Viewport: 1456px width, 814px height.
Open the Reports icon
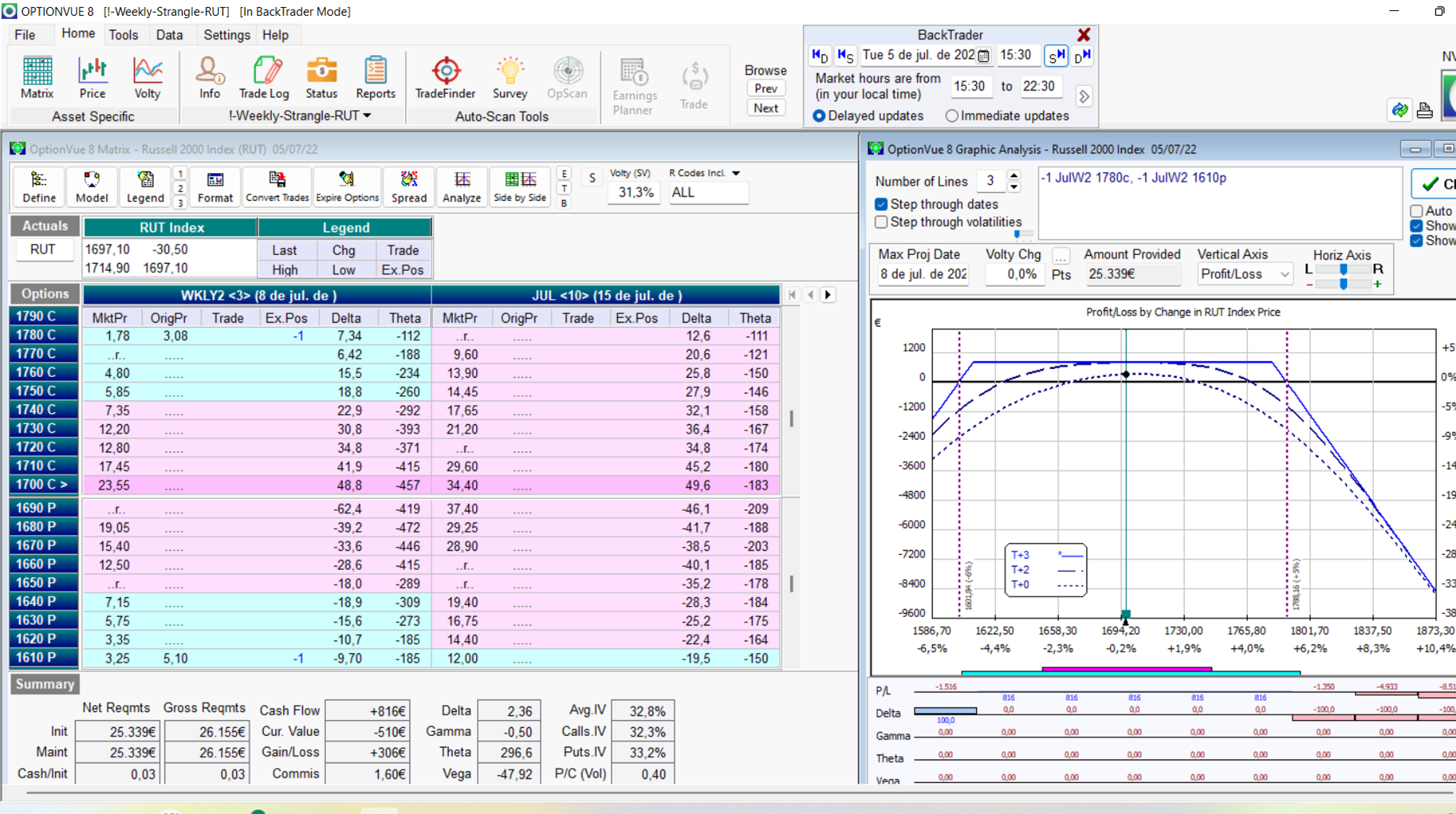[x=376, y=77]
